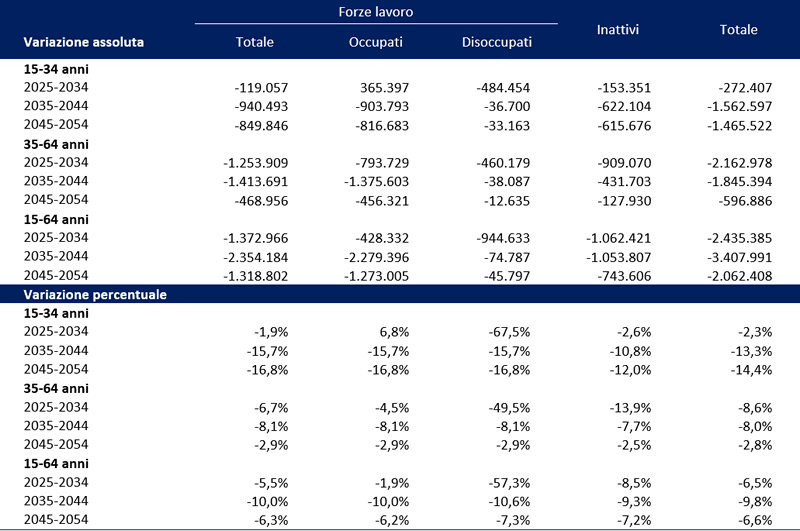
Task: Click the 'Variazione percentuale' section header
Action: tap(97, 296)
